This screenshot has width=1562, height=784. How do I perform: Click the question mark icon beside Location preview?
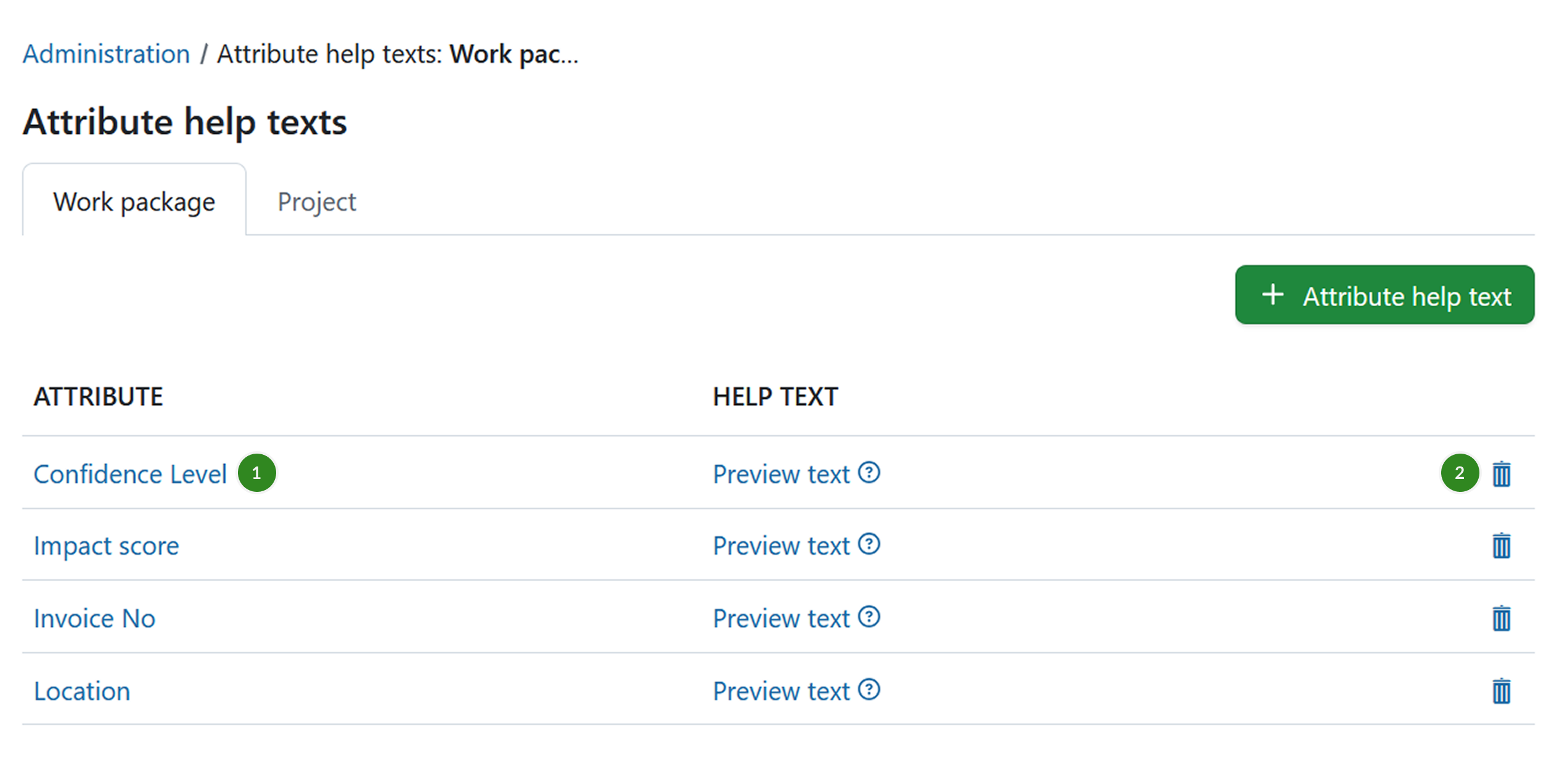868,689
